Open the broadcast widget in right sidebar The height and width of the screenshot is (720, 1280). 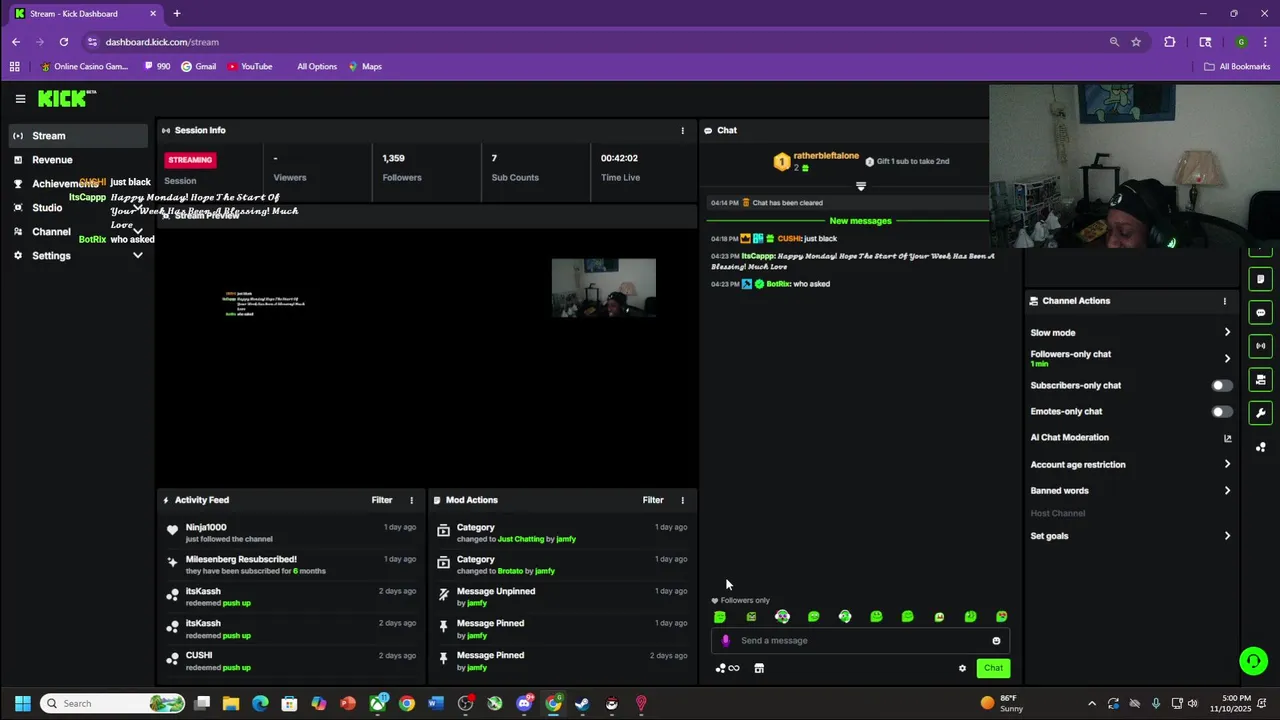(x=1261, y=346)
